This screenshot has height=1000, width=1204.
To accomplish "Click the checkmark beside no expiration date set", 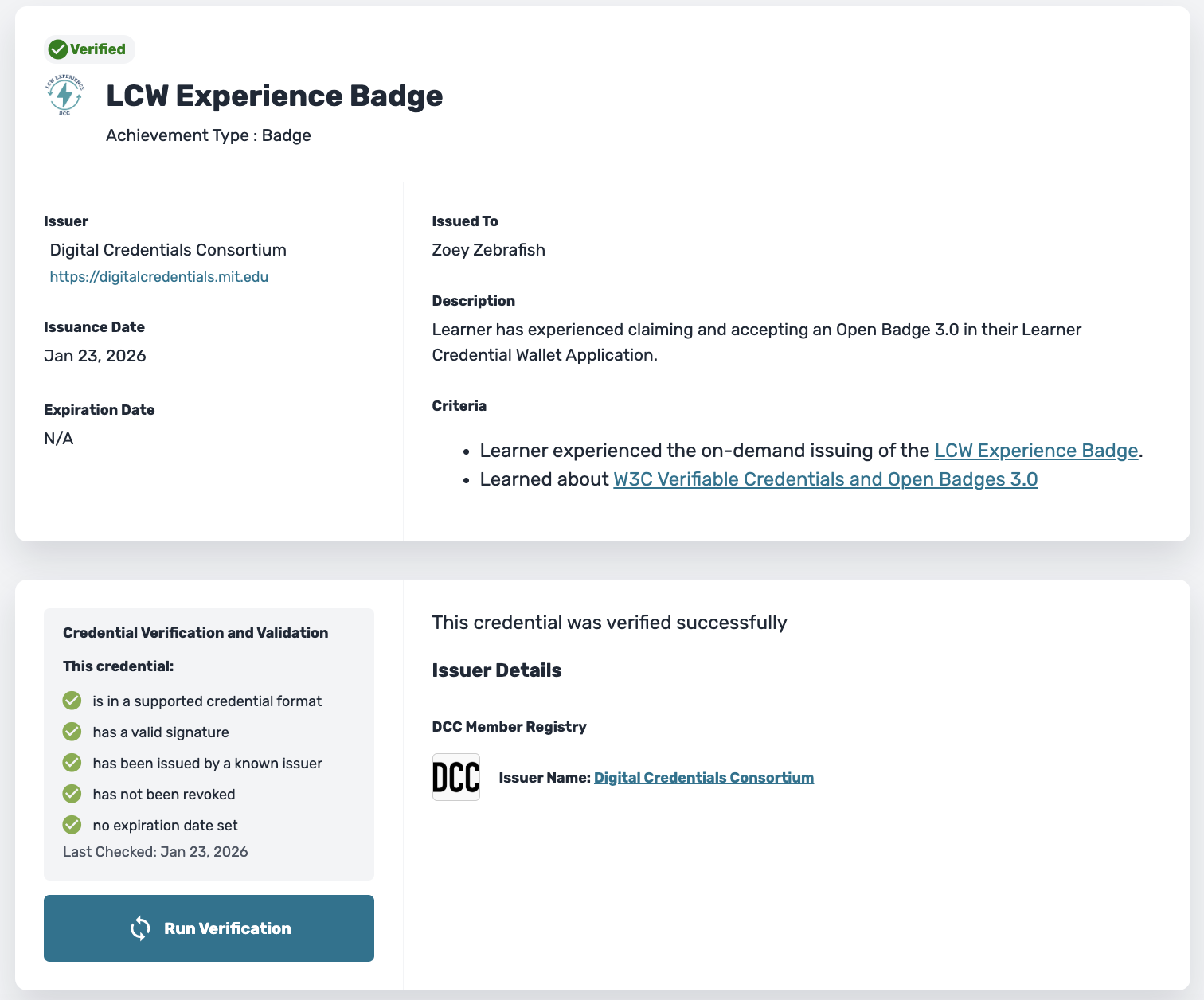I will coord(72,825).
